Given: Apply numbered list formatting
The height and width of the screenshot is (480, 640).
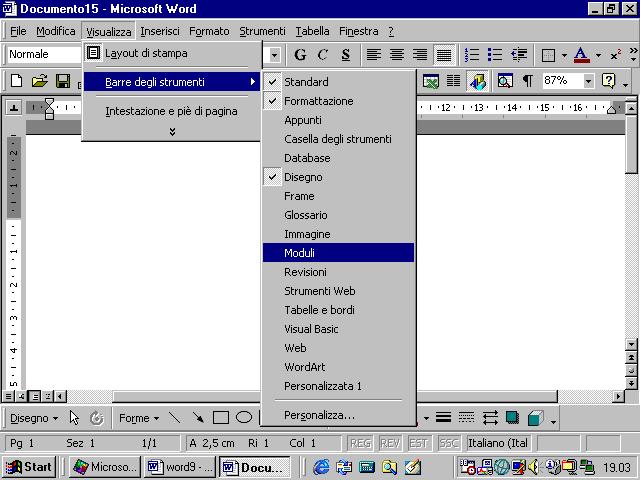Looking at the screenshot, I should [x=471, y=54].
